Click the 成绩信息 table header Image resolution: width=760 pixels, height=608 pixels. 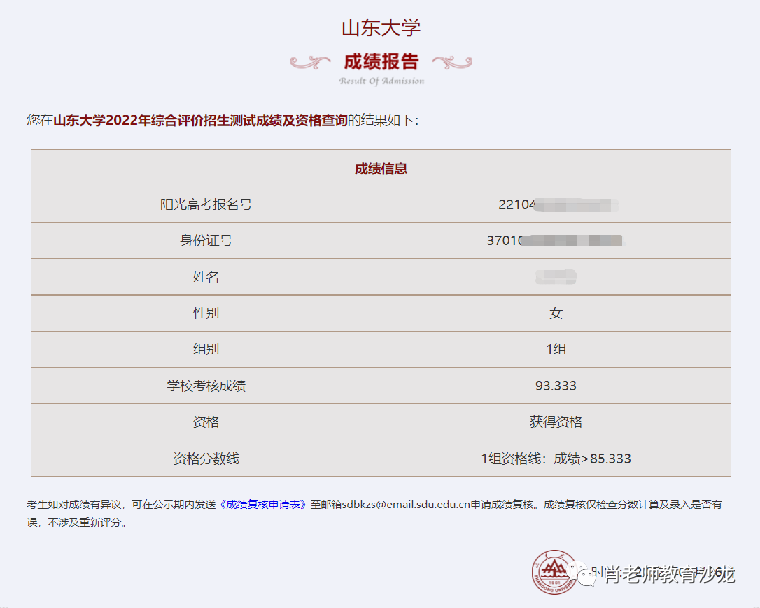[381, 169]
